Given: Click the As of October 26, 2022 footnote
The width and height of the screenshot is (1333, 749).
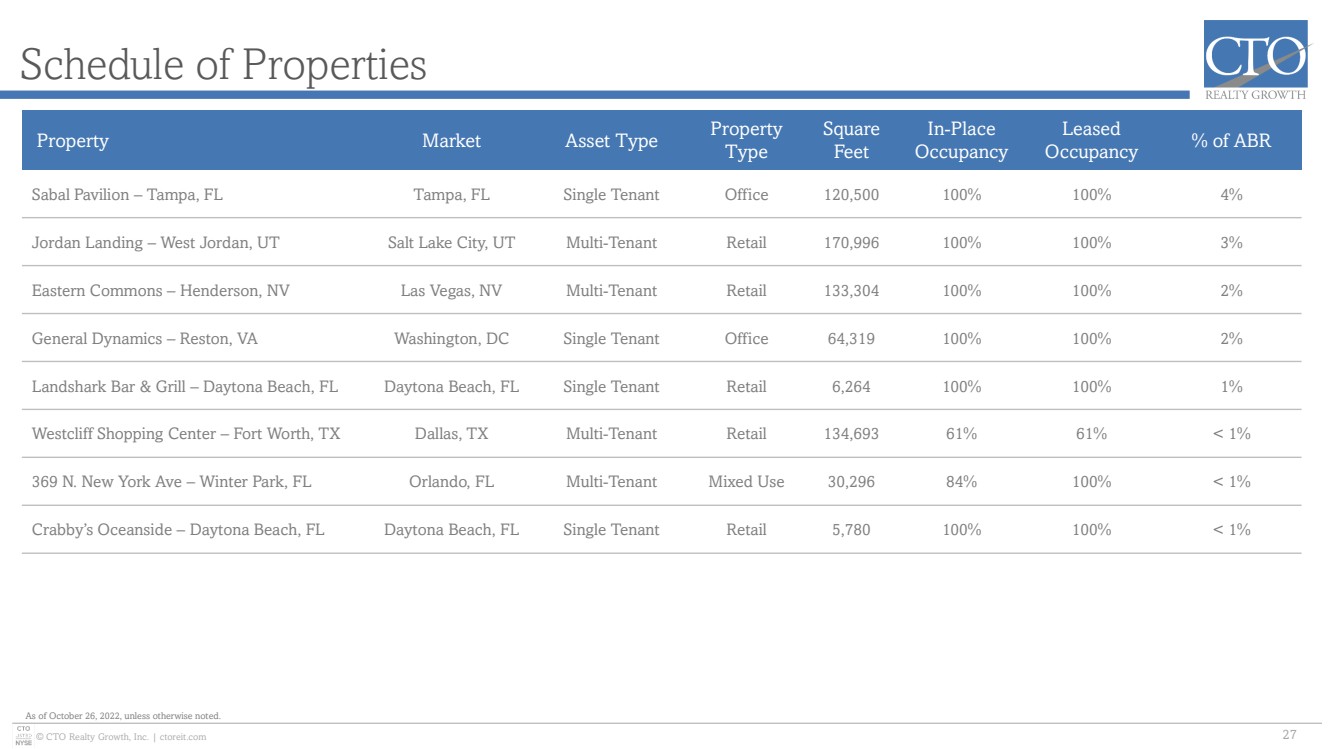Looking at the screenshot, I should [123, 716].
